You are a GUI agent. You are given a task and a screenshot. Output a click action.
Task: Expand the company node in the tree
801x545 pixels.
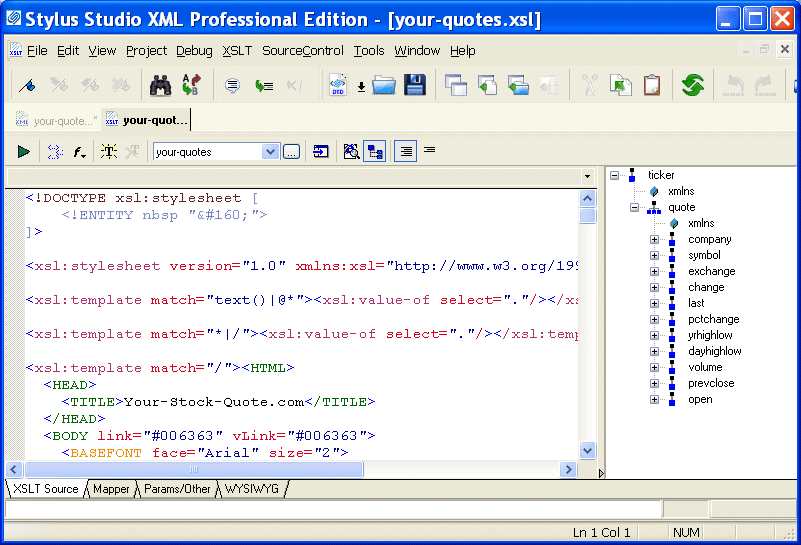(x=655, y=240)
